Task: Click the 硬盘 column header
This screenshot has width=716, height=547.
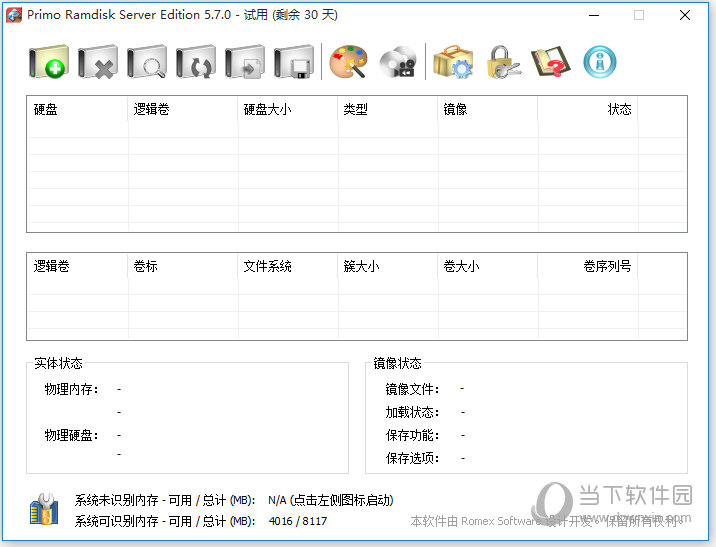Action: click(x=78, y=110)
